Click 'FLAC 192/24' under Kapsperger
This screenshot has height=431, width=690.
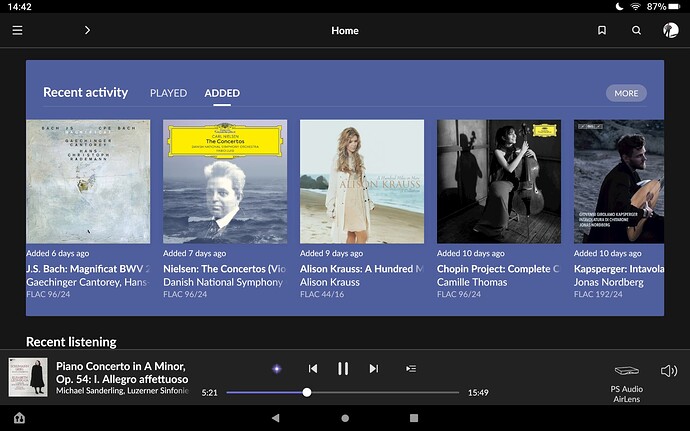click(x=598, y=295)
